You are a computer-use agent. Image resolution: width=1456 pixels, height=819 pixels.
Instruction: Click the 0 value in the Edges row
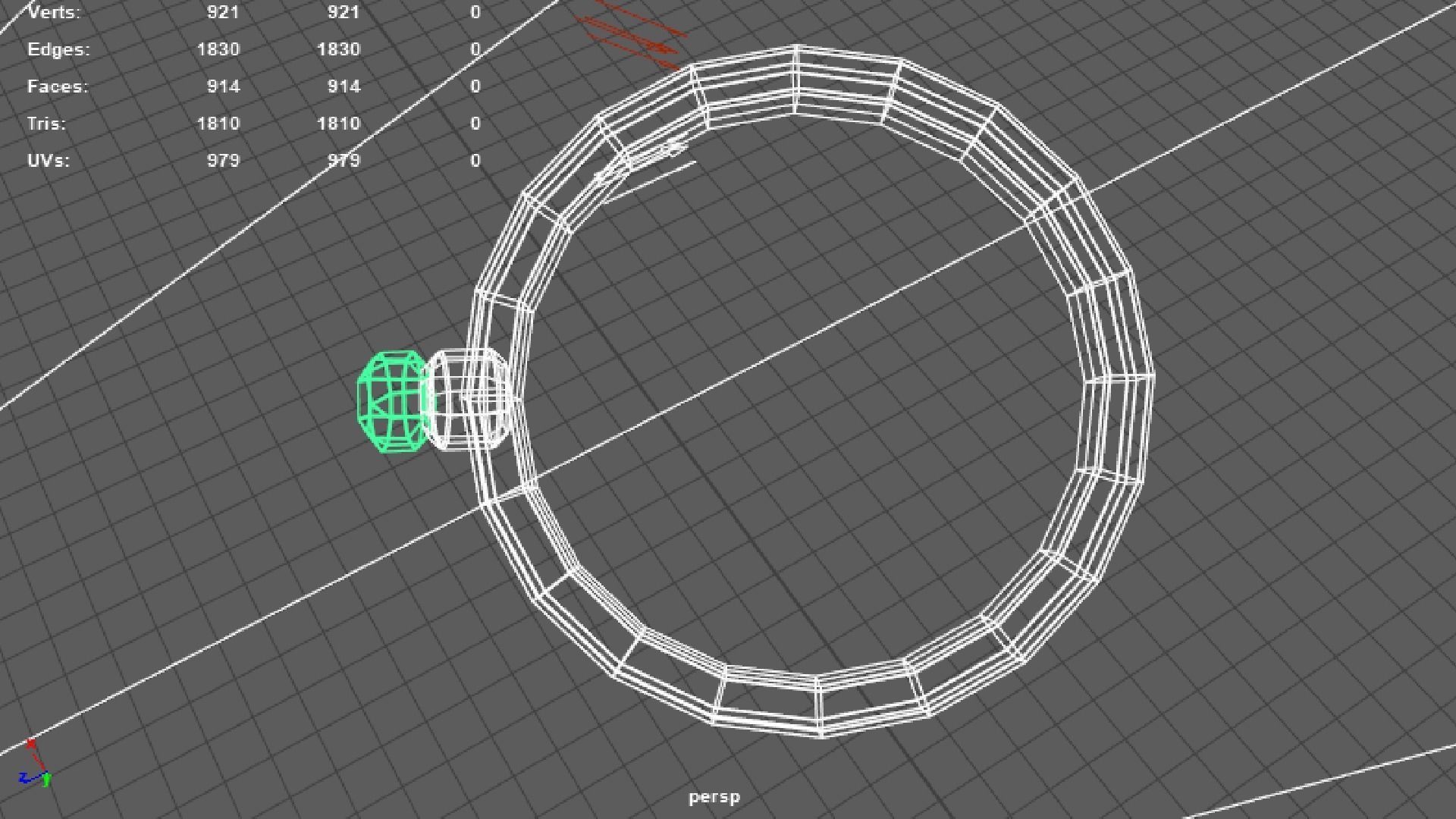pyautogui.click(x=475, y=49)
